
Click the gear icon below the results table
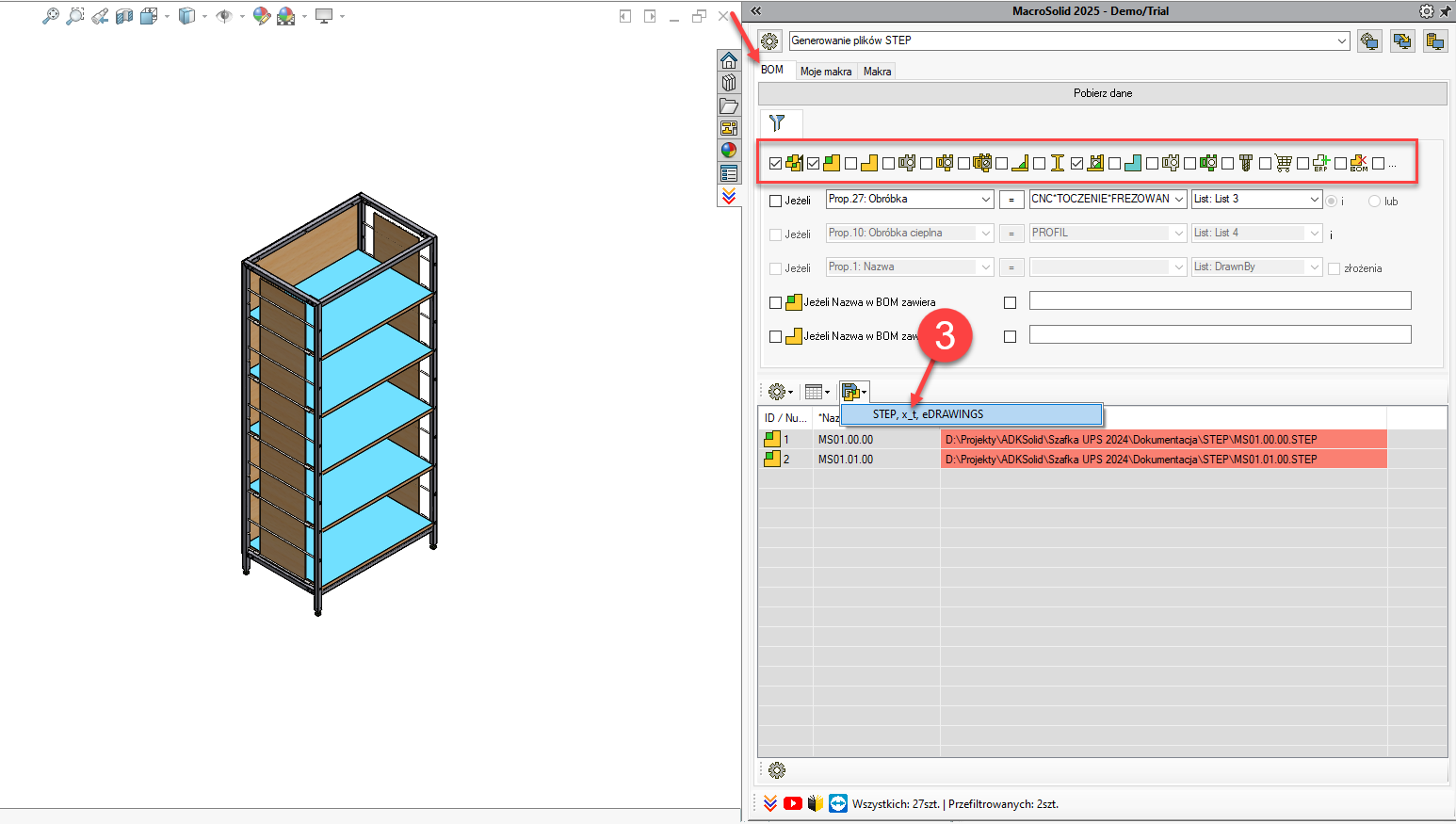click(x=777, y=770)
